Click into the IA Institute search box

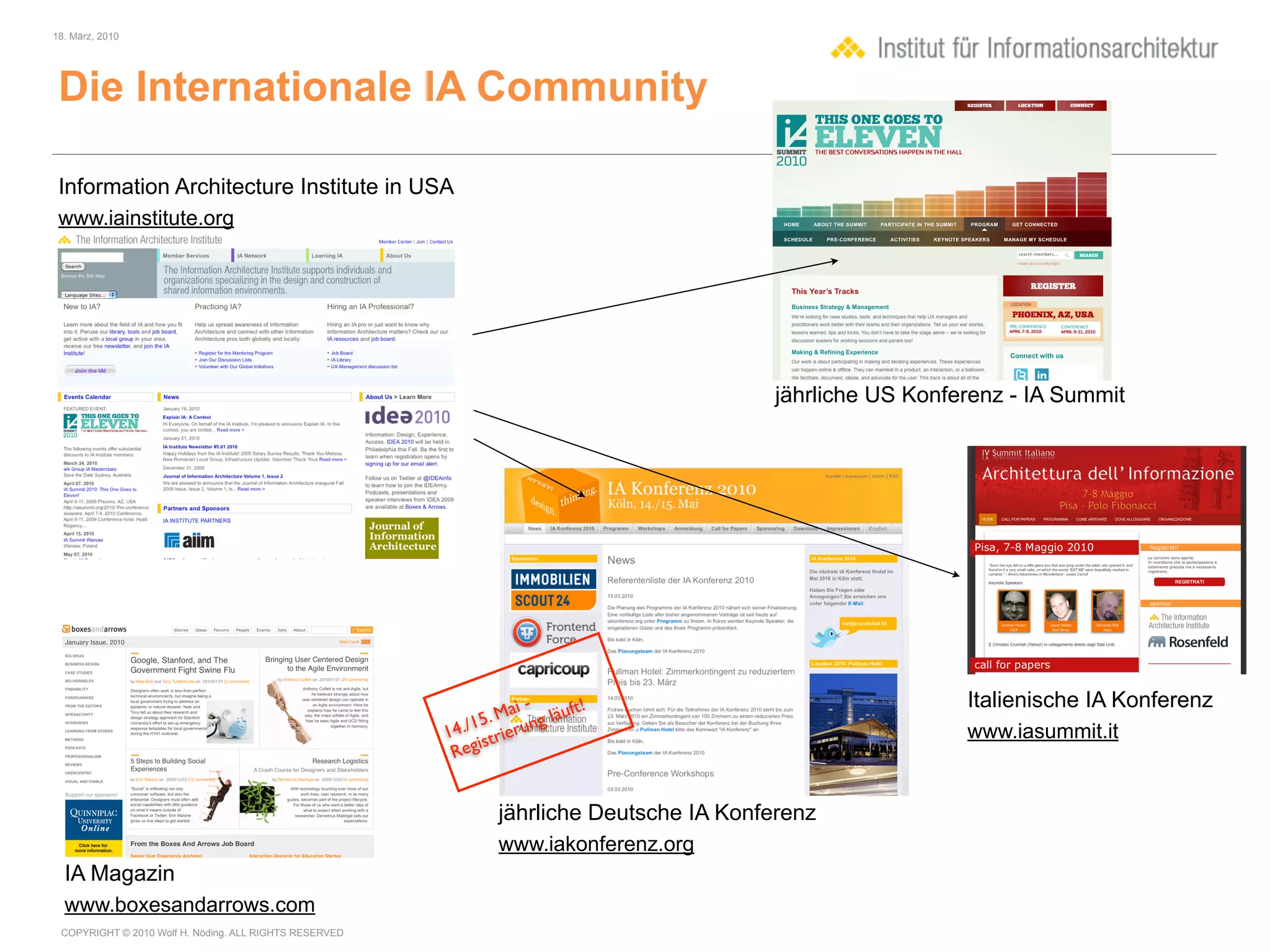[x=92, y=257]
